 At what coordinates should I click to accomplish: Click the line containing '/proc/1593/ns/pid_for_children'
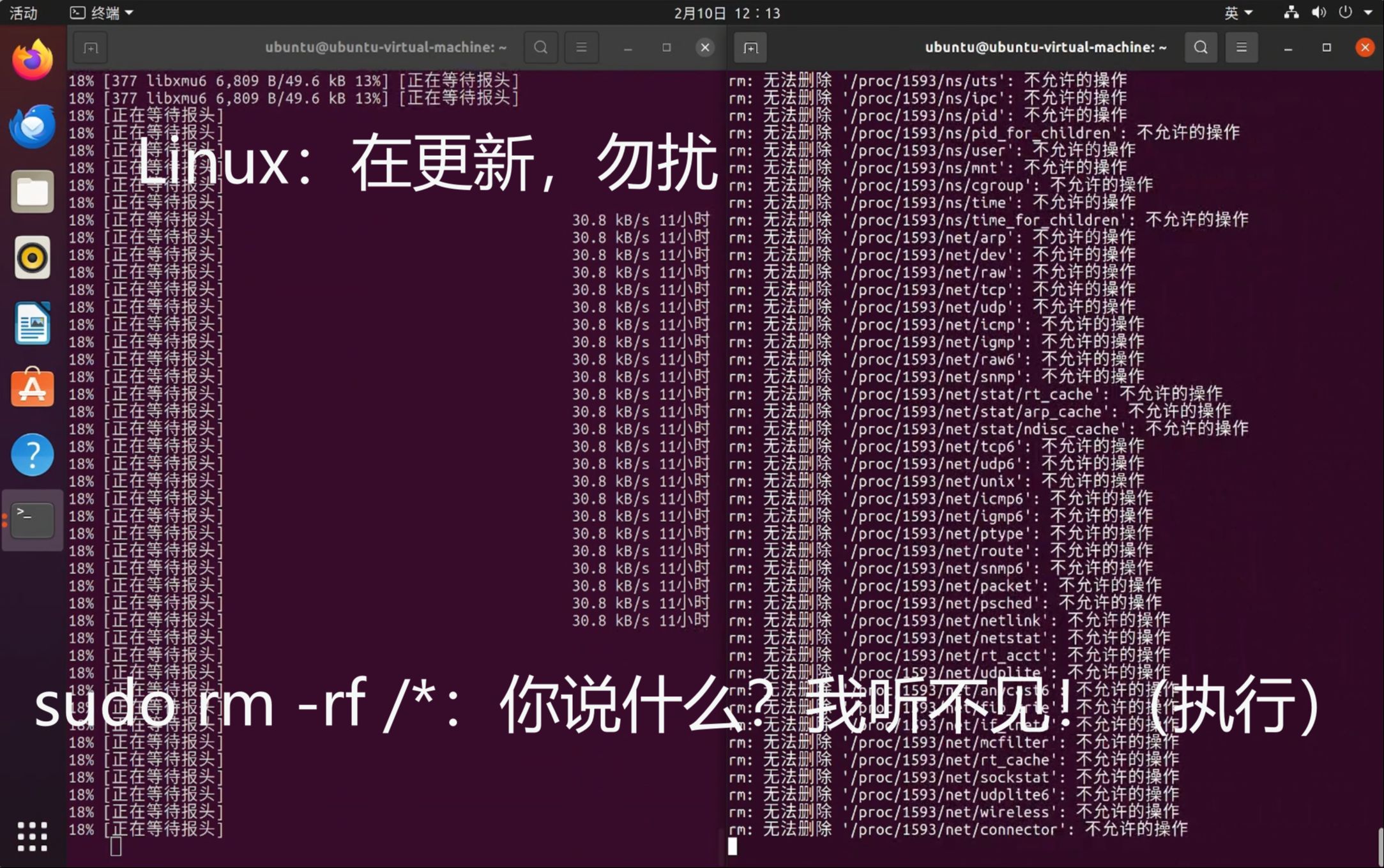tap(984, 133)
